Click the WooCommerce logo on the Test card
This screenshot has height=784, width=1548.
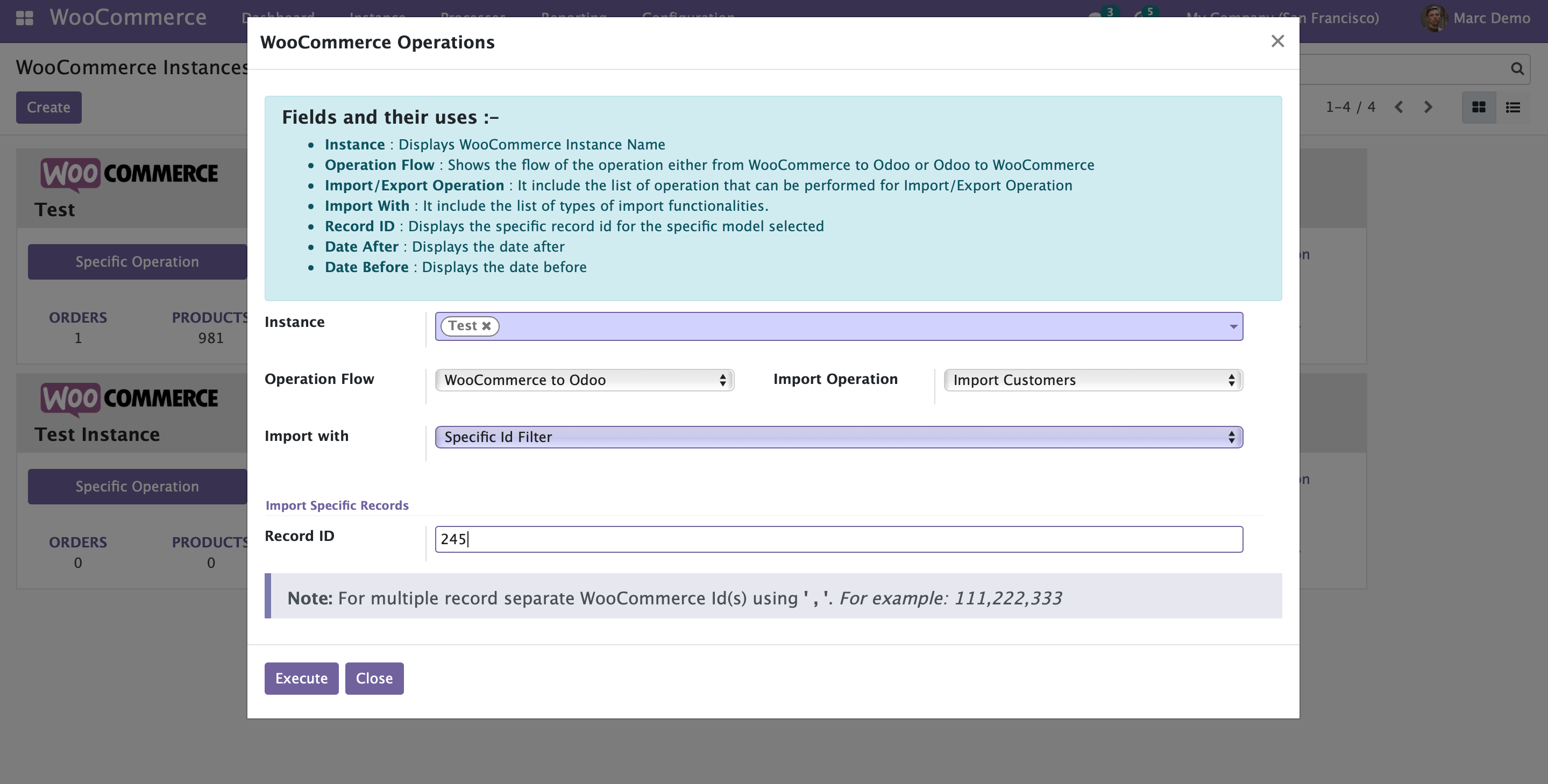pyautogui.click(x=129, y=174)
